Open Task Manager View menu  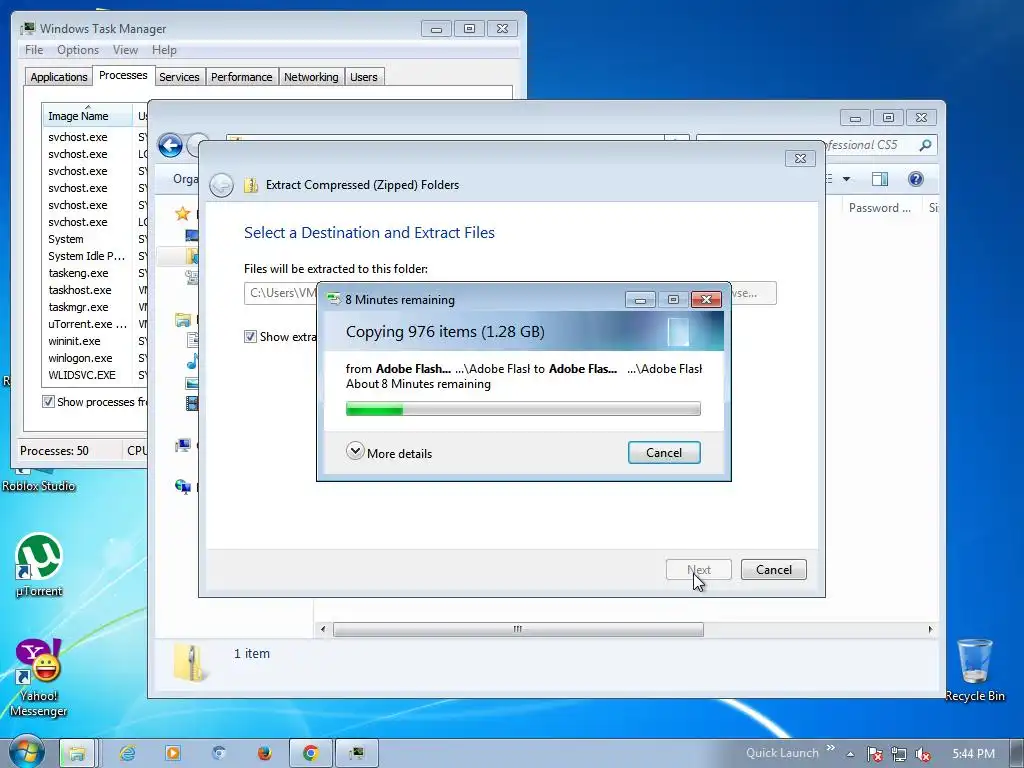pos(125,50)
